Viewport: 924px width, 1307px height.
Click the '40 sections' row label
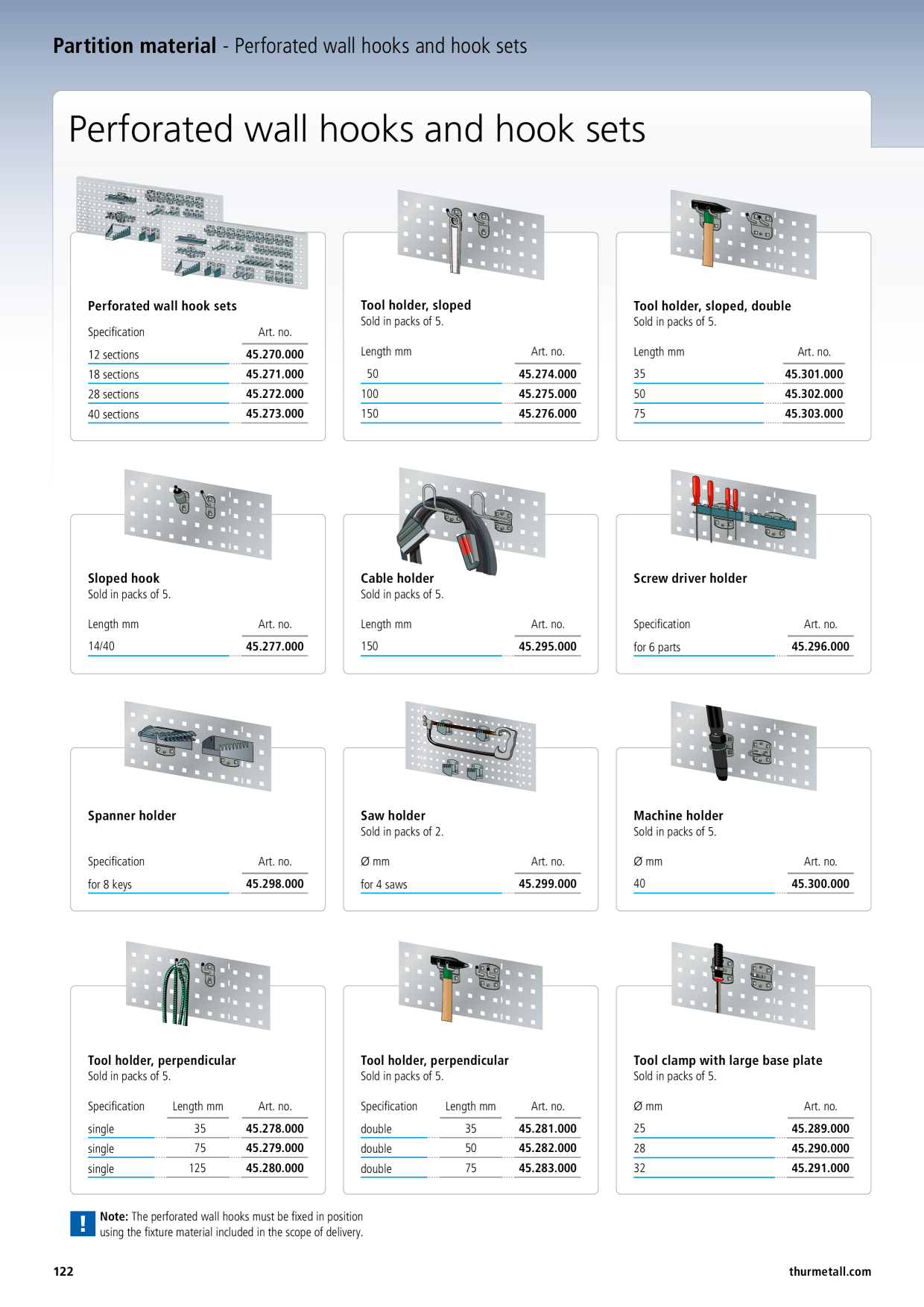coord(113,414)
